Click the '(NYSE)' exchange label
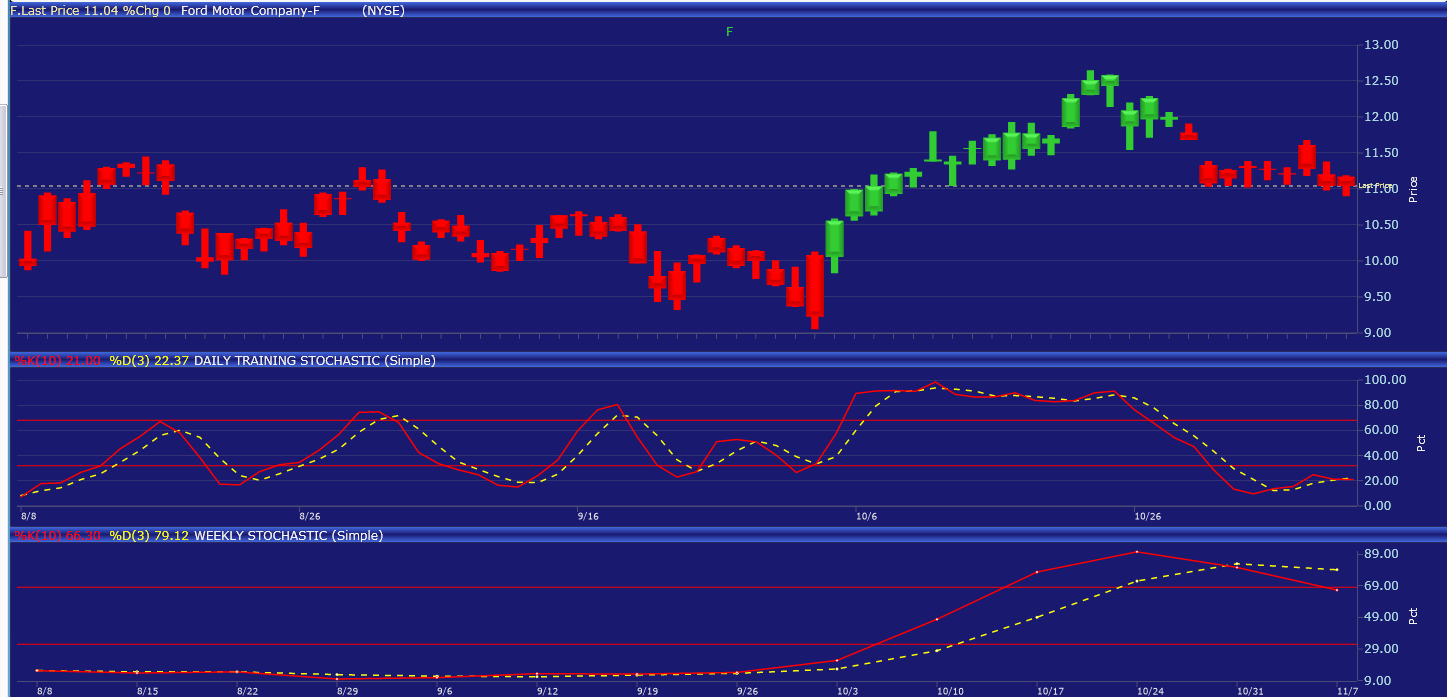 [384, 10]
